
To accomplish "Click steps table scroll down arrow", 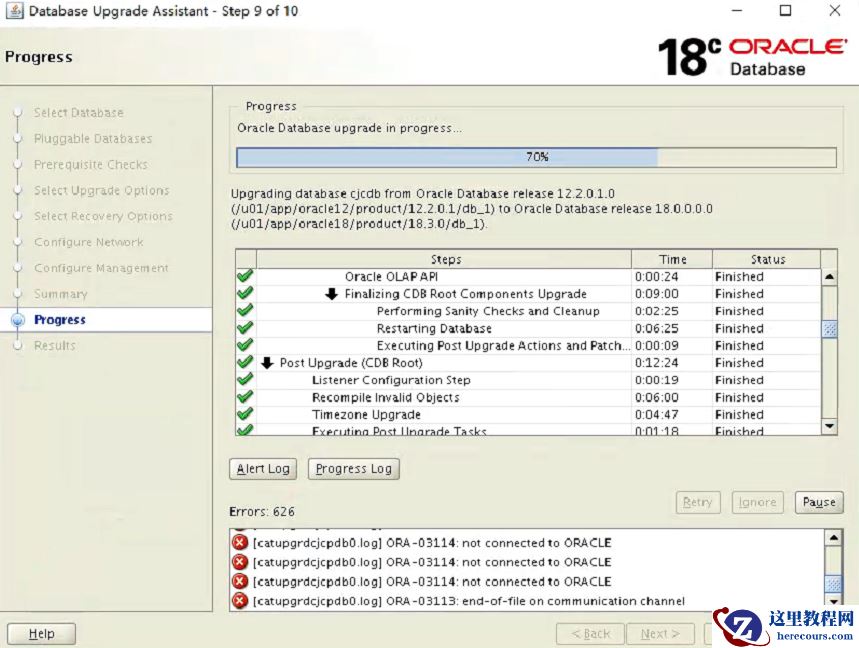I will 829,426.
